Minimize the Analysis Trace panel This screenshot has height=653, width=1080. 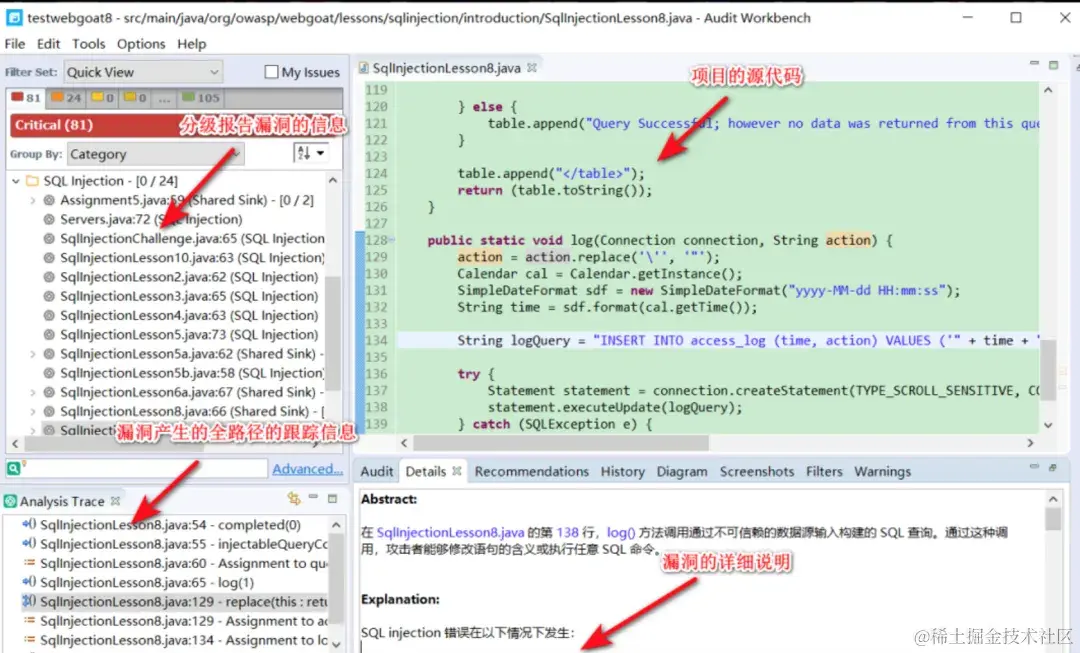click(x=313, y=497)
